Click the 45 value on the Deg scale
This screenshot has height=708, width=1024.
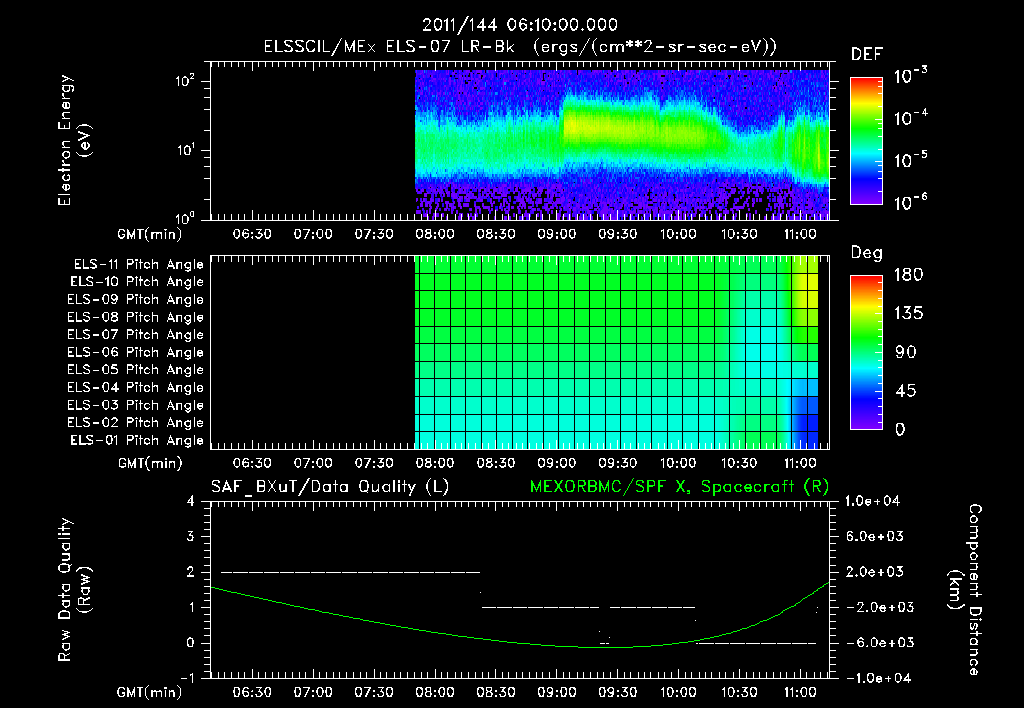point(906,391)
